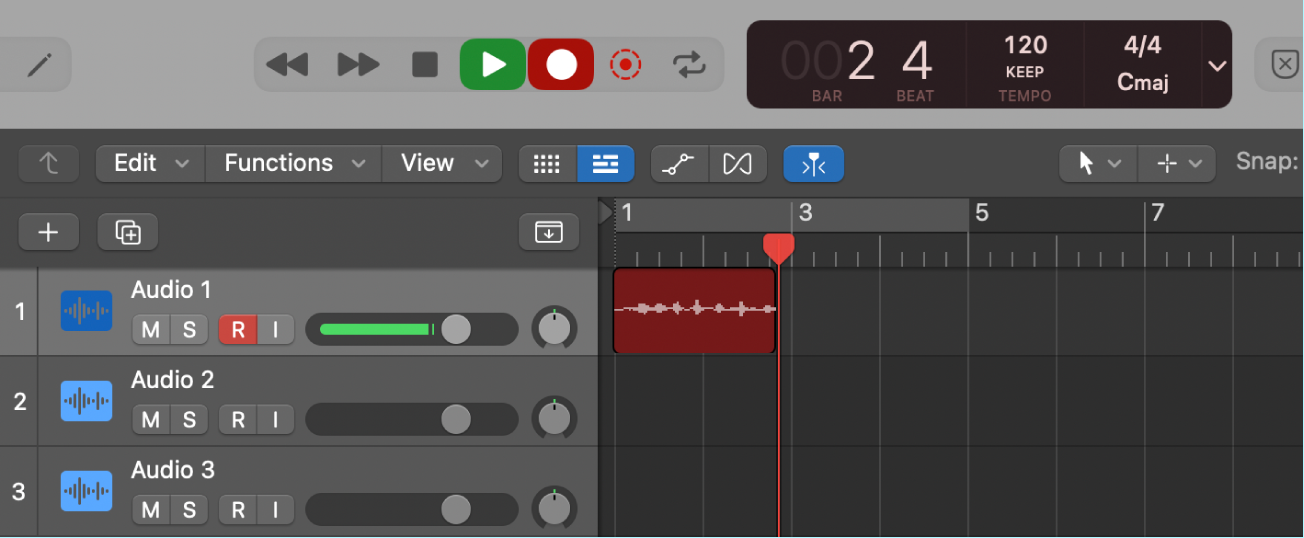
Task: Click Audio 2 volume slider
Action: [412, 419]
